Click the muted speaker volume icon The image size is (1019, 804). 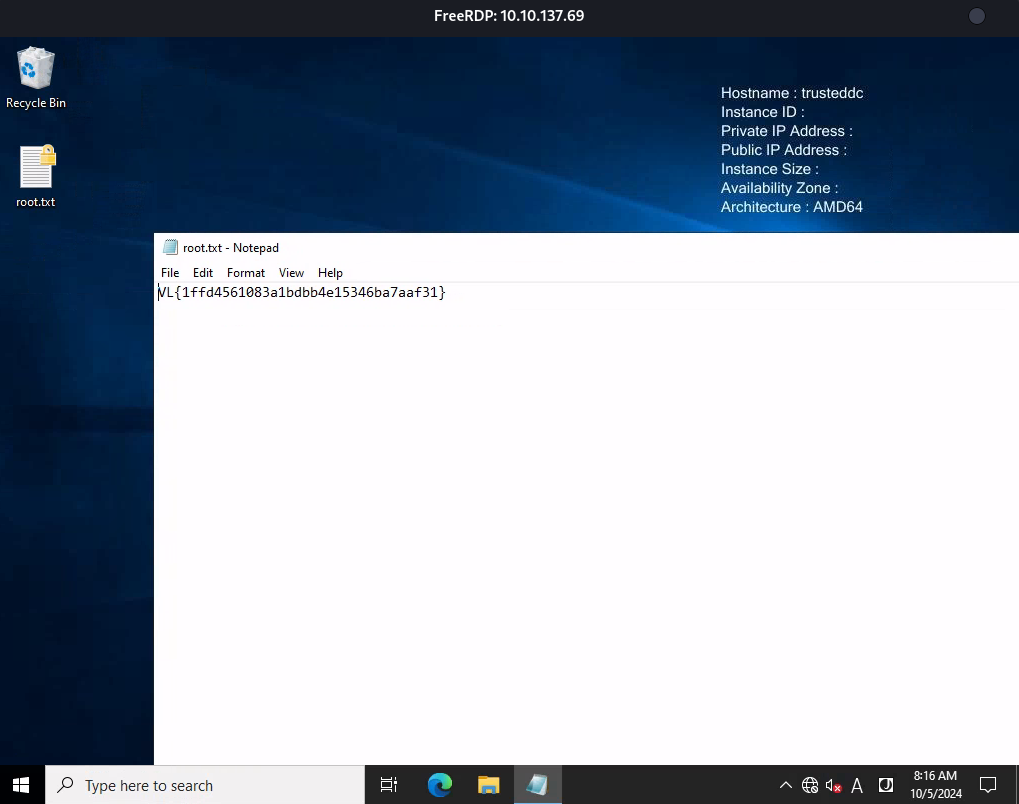point(833,785)
